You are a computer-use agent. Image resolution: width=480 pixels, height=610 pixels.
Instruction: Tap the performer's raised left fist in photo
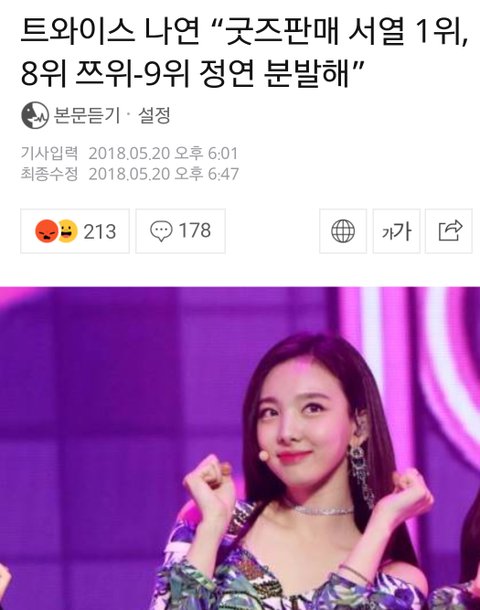411,489
